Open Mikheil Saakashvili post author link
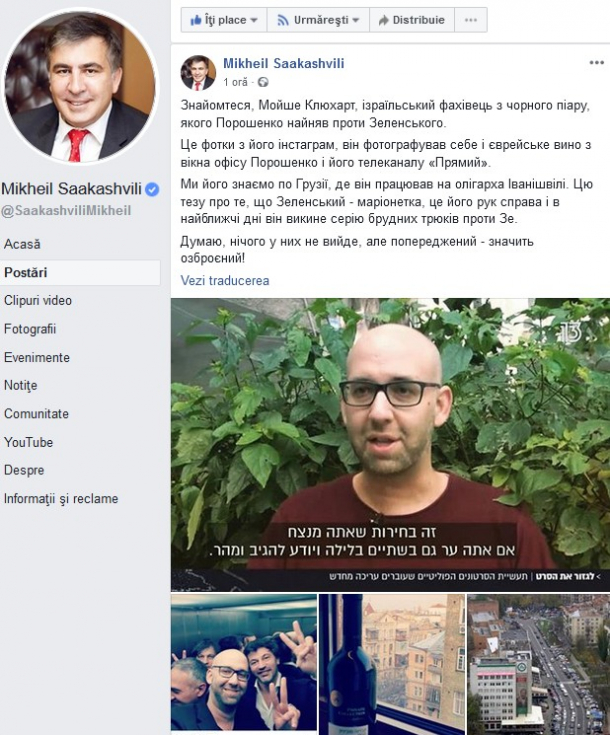 coord(284,63)
